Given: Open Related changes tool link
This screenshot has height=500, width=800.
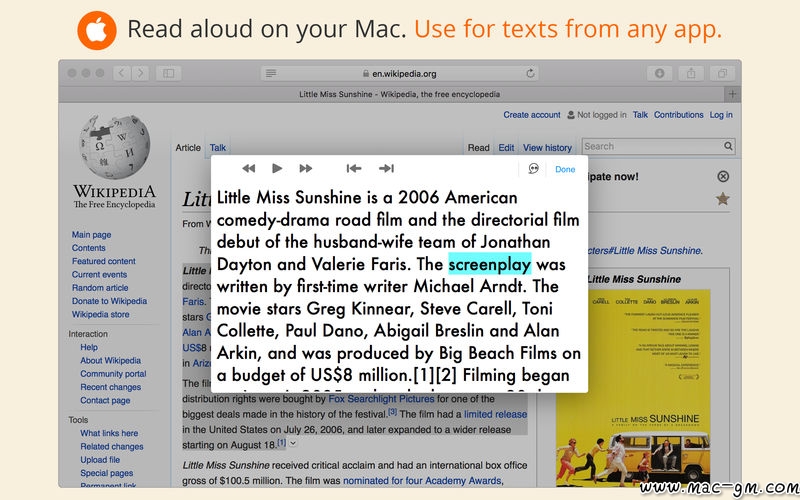Looking at the screenshot, I should click(x=112, y=446).
